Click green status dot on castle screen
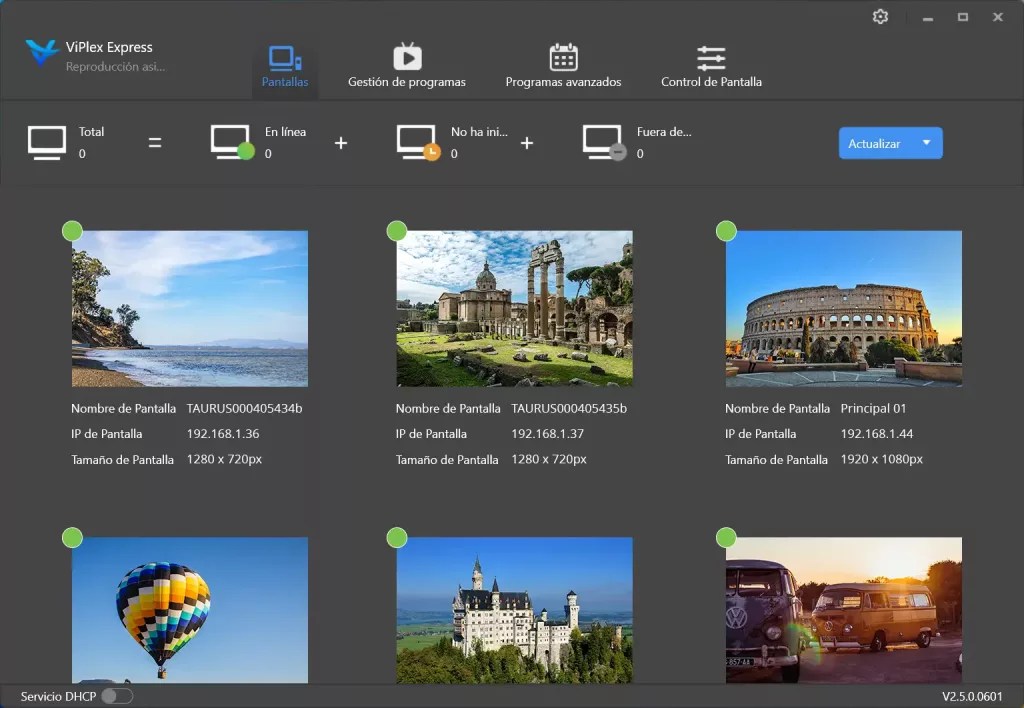The height and width of the screenshot is (708, 1024). click(397, 538)
